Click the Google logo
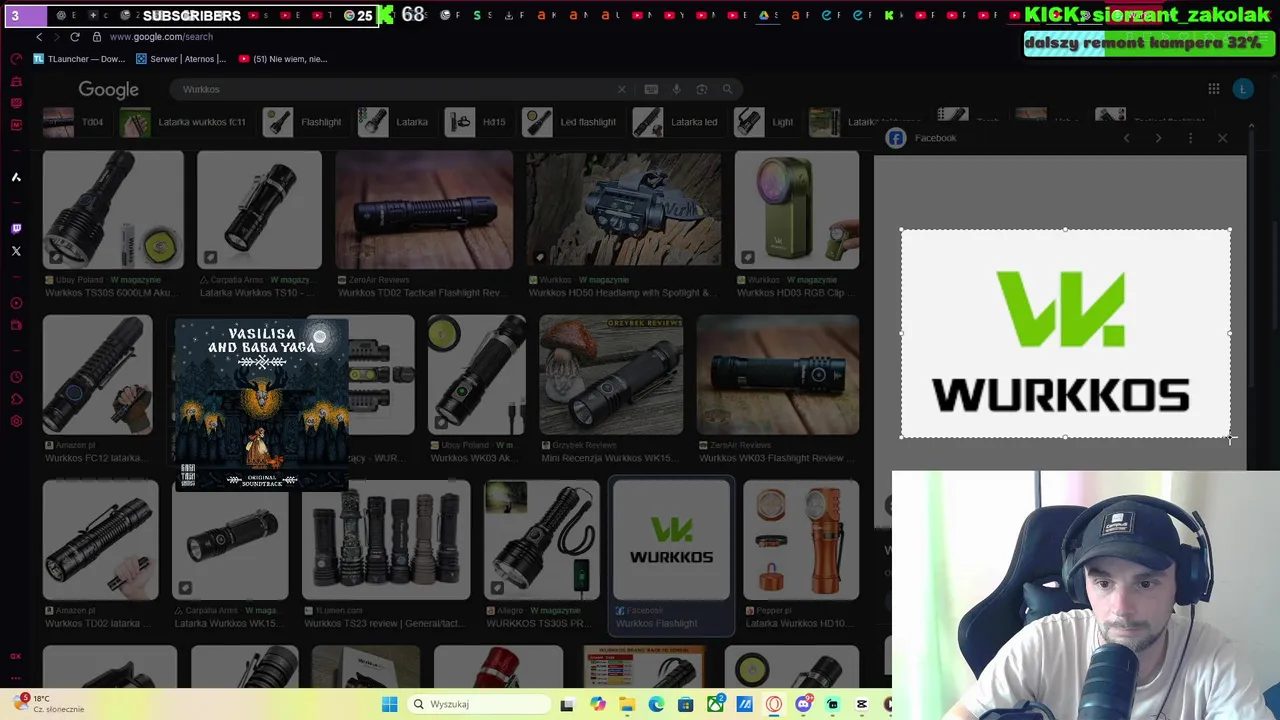The width and height of the screenshot is (1280, 720). (x=108, y=90)
